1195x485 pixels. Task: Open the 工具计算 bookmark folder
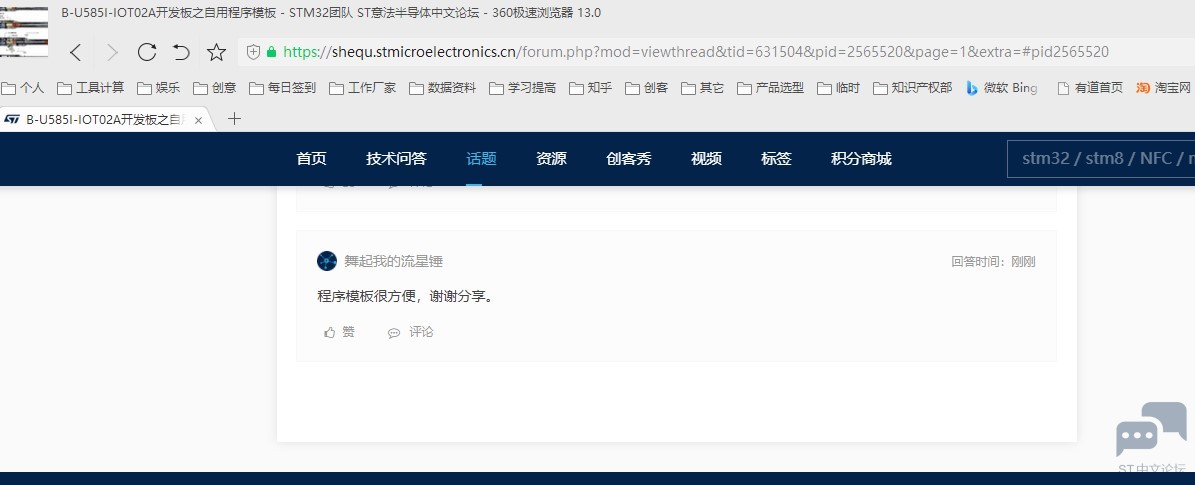(91, 88)
